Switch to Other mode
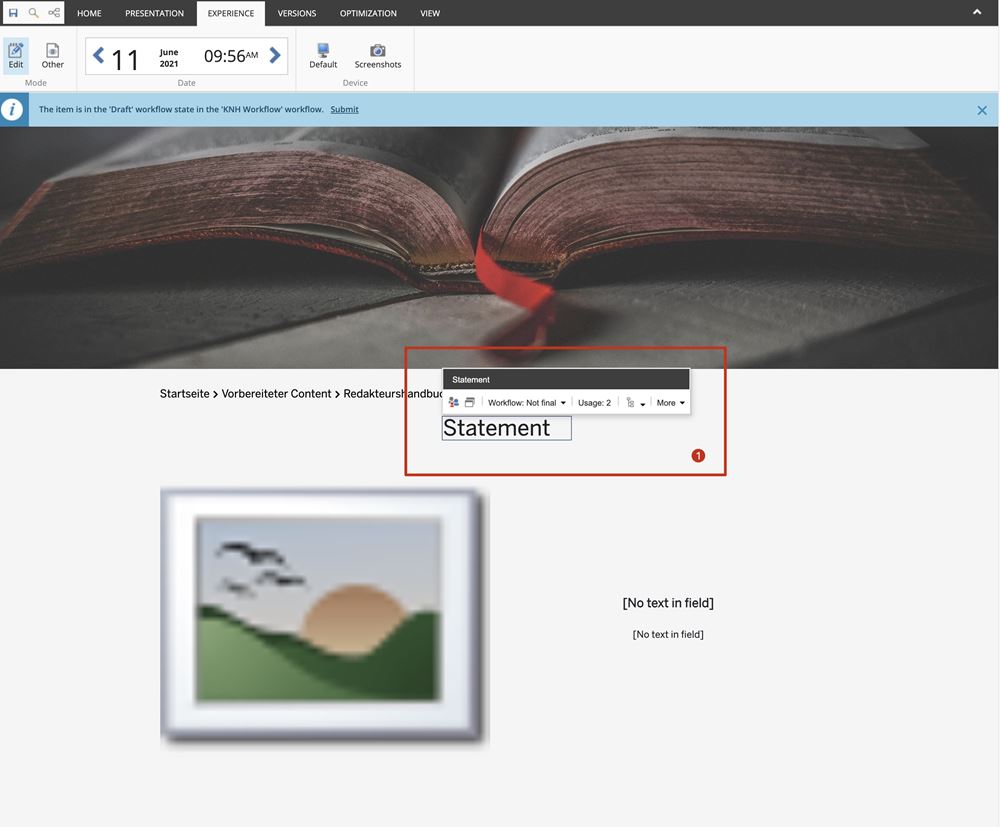The image size is (1000, 827). (x=52, y=56)
